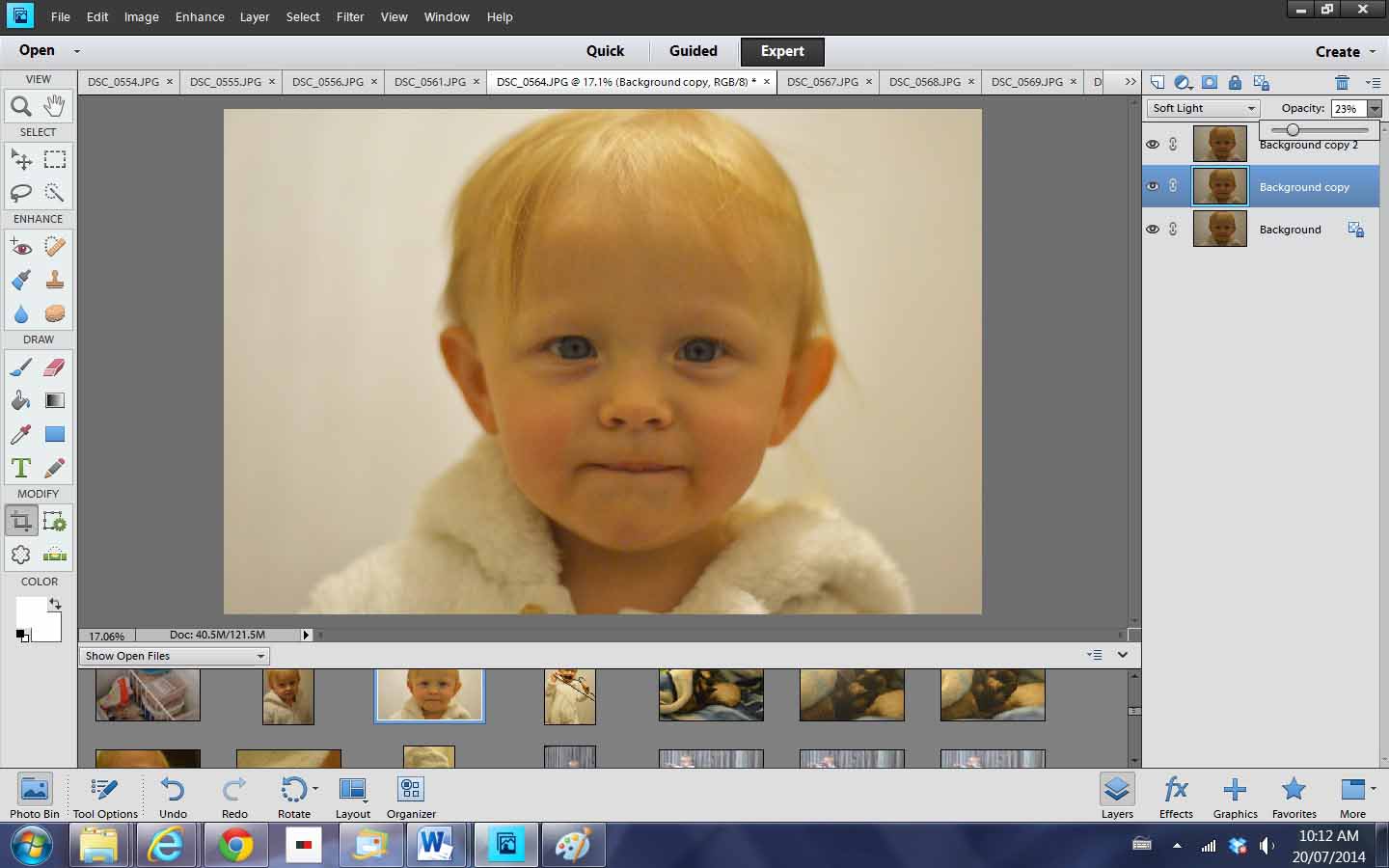This screenshot has height=868, width=1389.
Task: Open the Enhance menu
Action: point(199,16)
